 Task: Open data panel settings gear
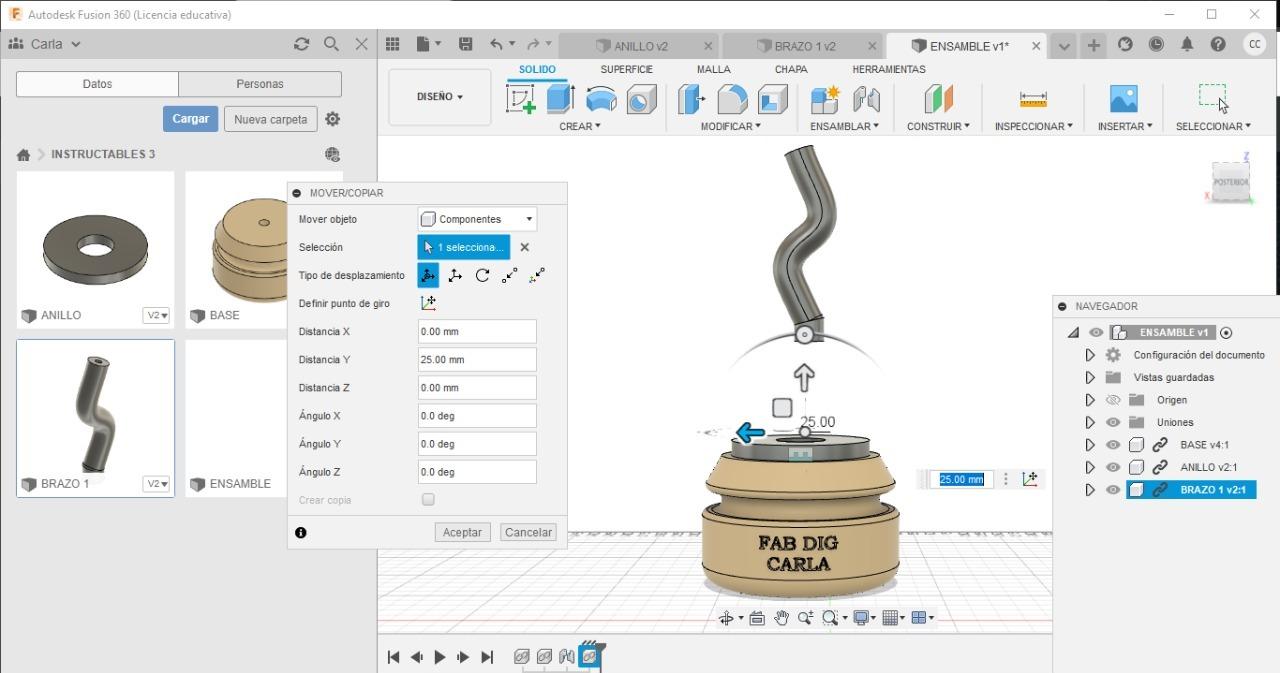[332, 119]
